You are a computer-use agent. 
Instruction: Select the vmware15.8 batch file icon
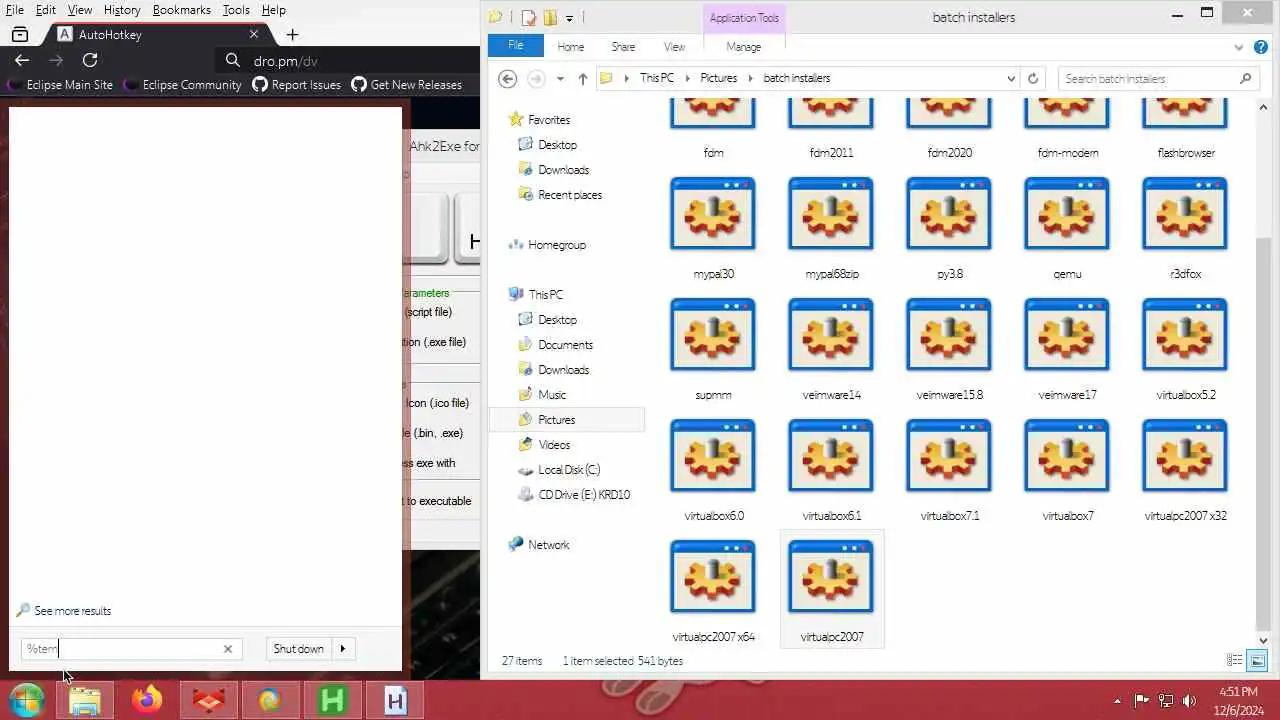click(x=949, y=335)
